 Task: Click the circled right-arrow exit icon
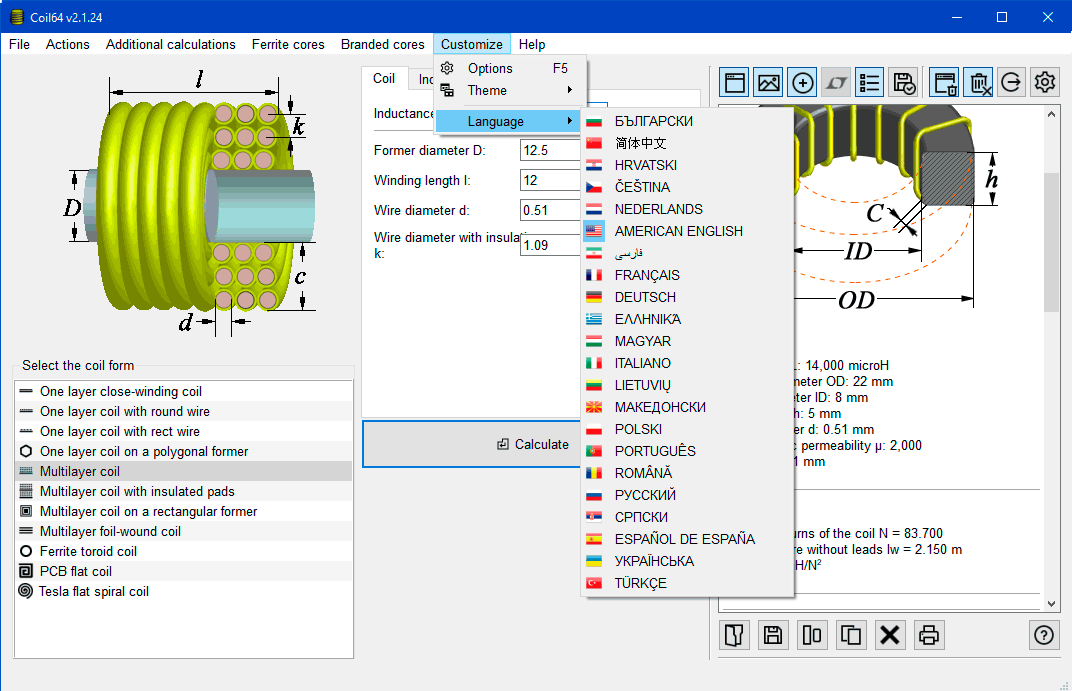[x=1011, y=83]
